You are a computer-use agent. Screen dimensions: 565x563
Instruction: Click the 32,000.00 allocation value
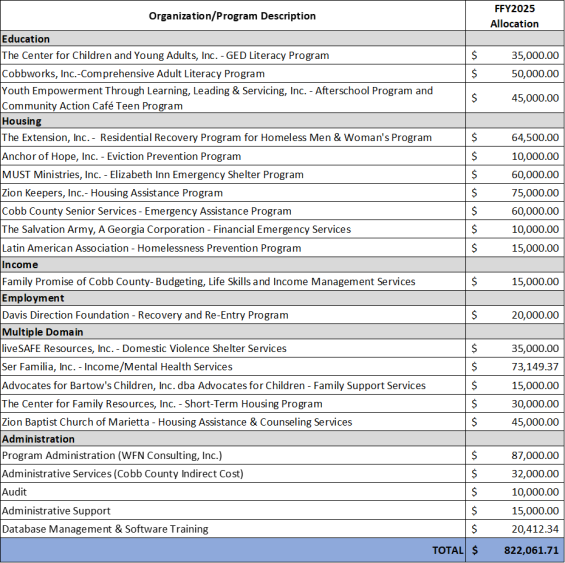click(x=535, y=473)
